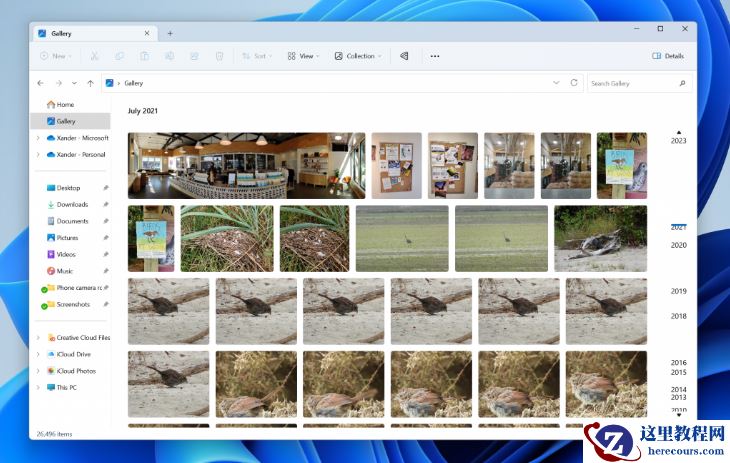Click the Delete trash icon
The image size is (730, 463).
[219, 56]
